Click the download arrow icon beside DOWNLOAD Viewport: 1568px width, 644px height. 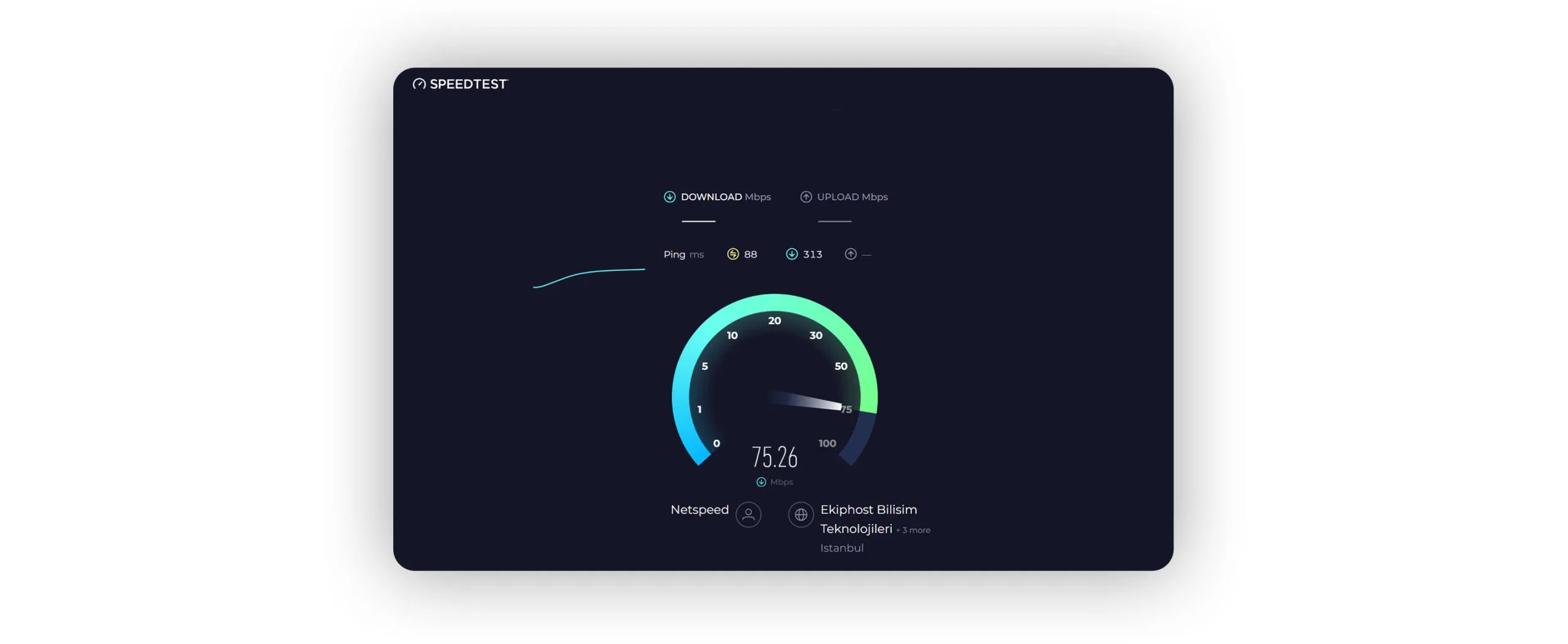(669, 197)
